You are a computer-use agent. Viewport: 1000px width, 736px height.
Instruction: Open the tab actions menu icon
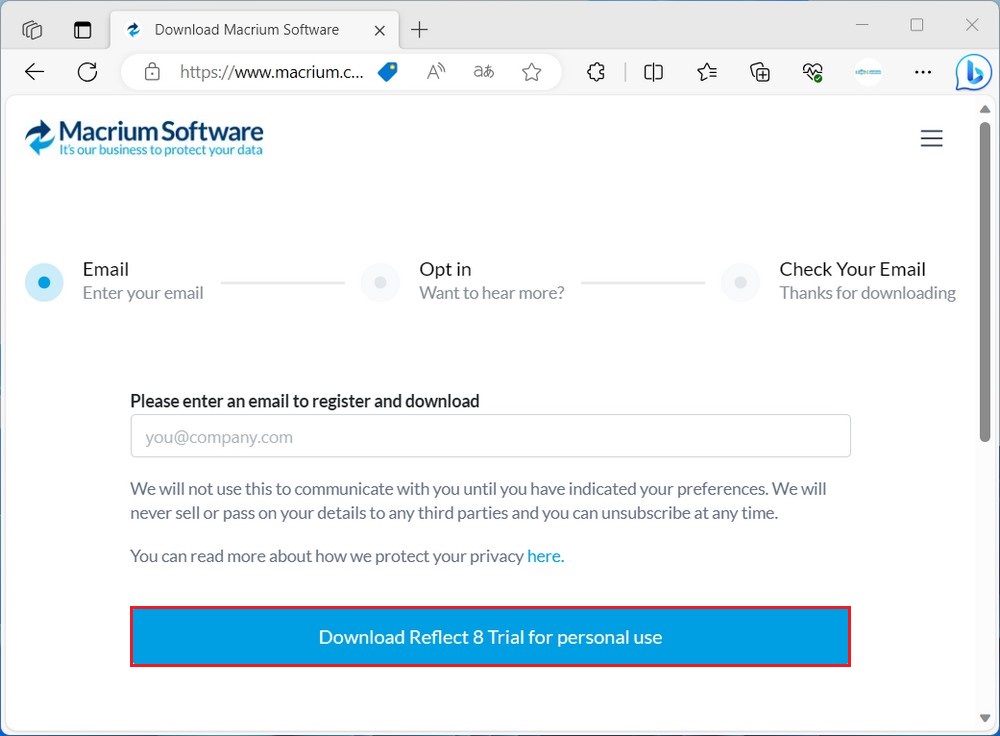(x=83, y=29)
